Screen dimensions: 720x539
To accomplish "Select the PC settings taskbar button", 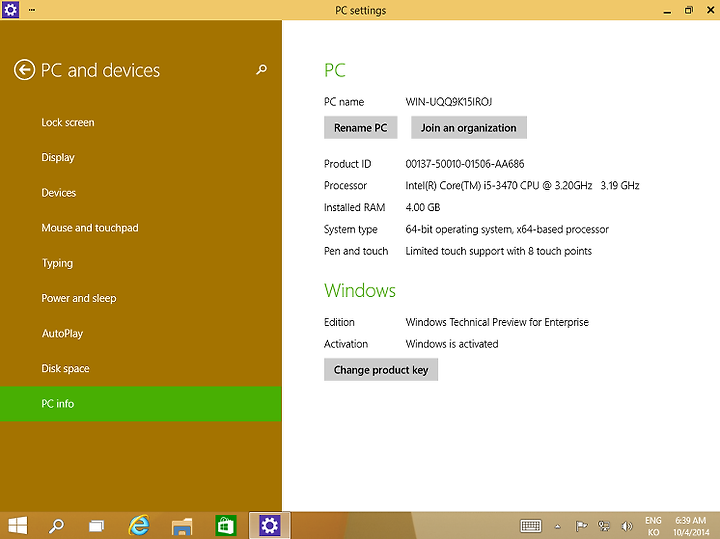I will click(x=270, y=525).
